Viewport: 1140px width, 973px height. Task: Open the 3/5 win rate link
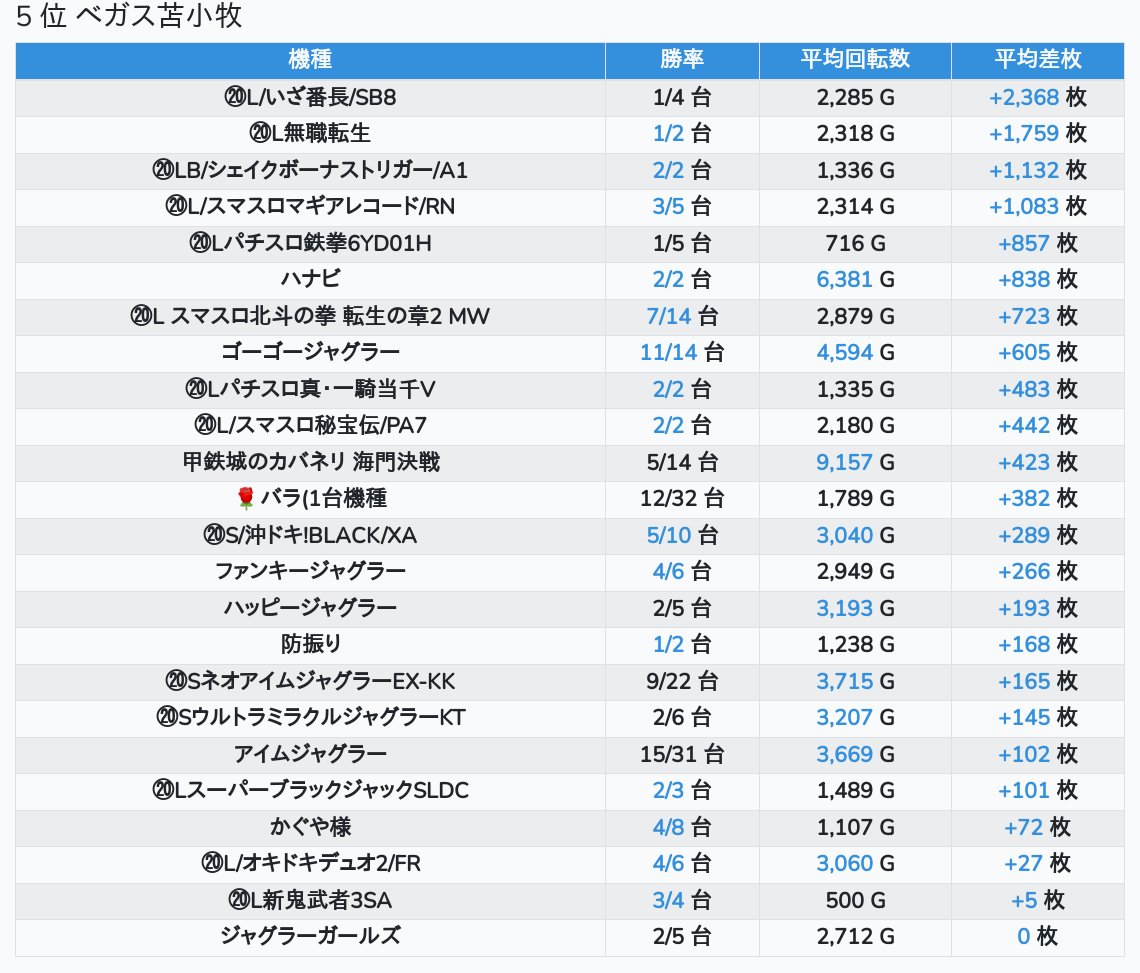[669, 207]
